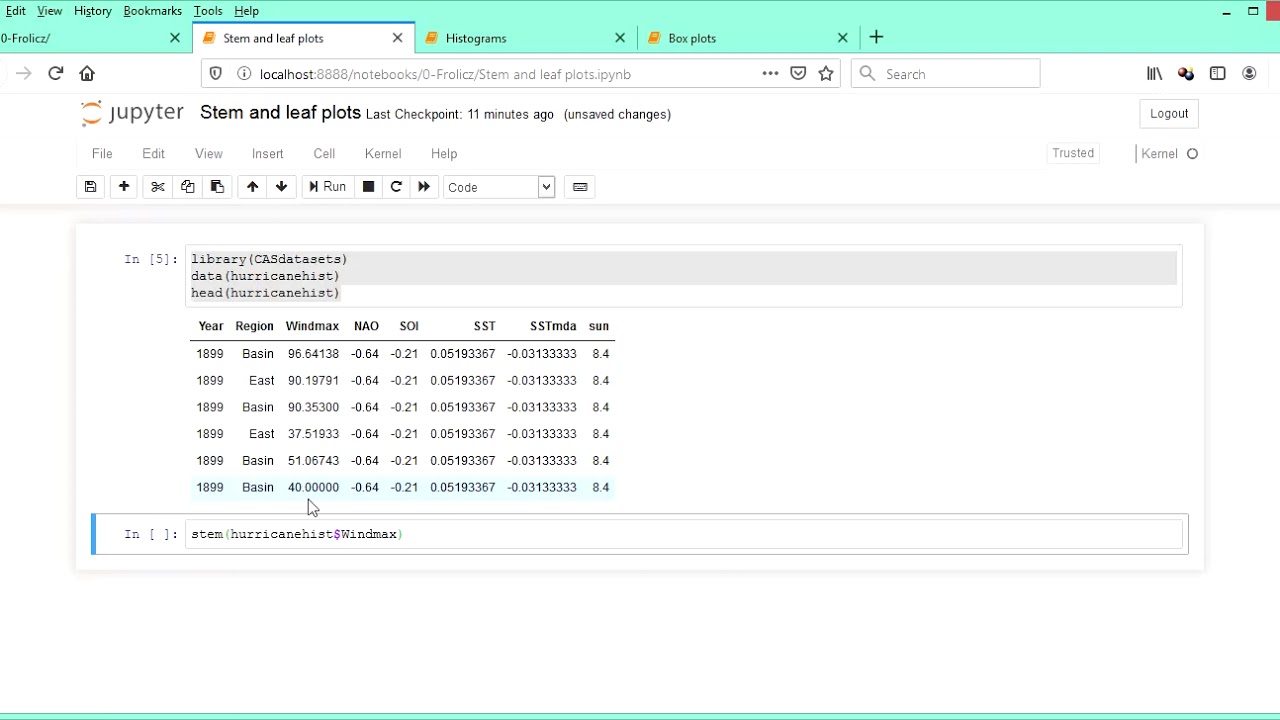1280x720 pixels.
Task: Open Firefox account icon
Action: click(1249, 73)
